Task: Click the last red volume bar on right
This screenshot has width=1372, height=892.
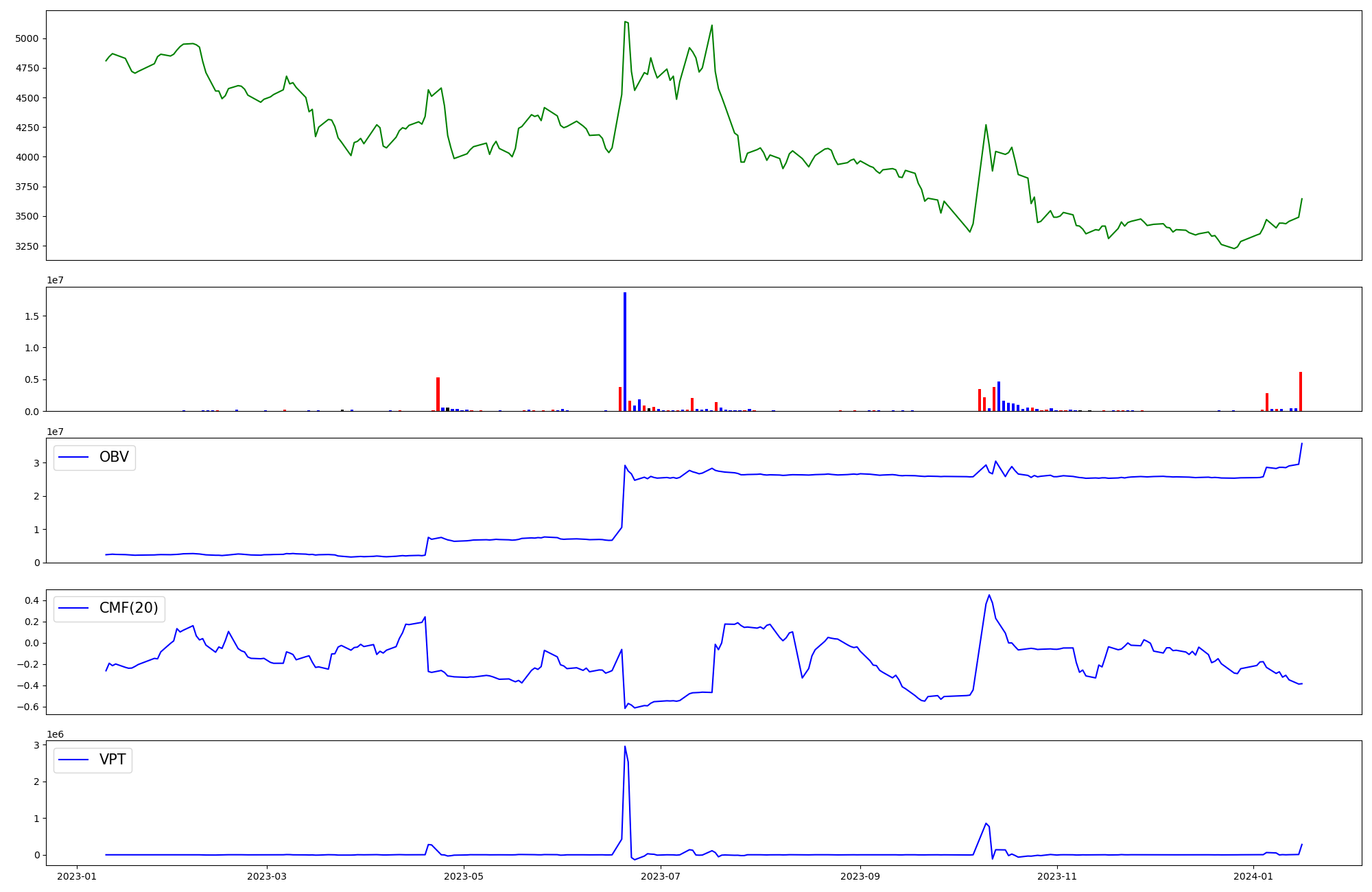Action: click(x=1301, y=391)
